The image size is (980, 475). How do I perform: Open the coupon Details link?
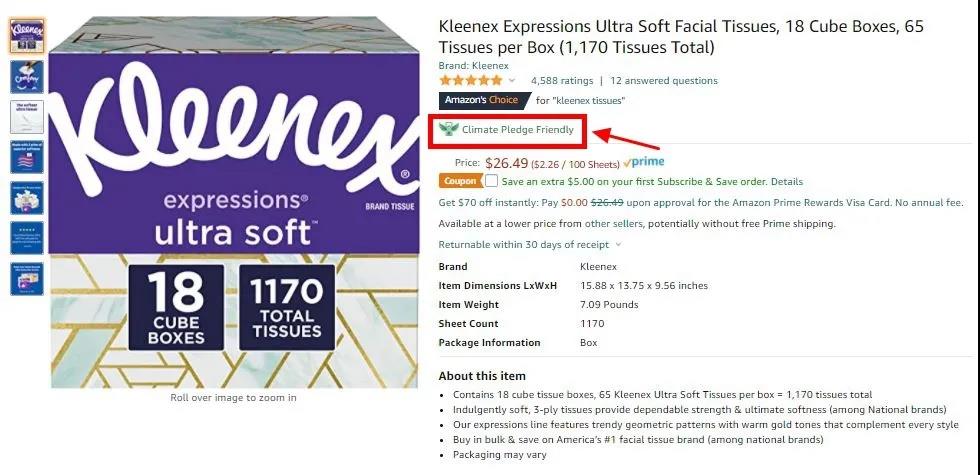[787, 181]
